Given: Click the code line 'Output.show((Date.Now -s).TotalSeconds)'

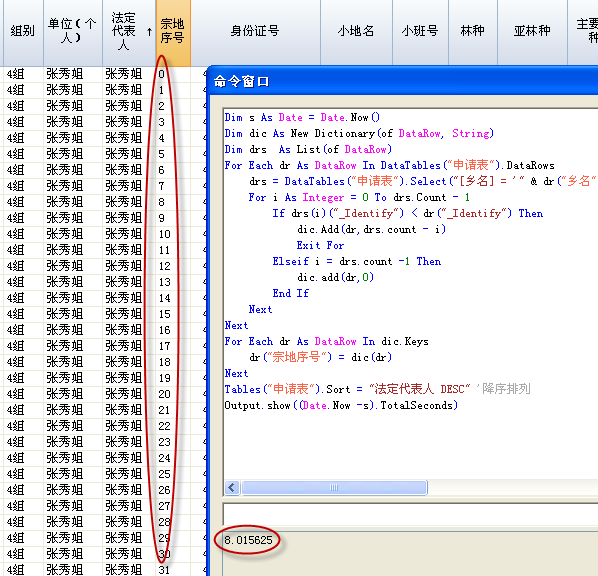Looking at the screenshot, I should (341, 405).
